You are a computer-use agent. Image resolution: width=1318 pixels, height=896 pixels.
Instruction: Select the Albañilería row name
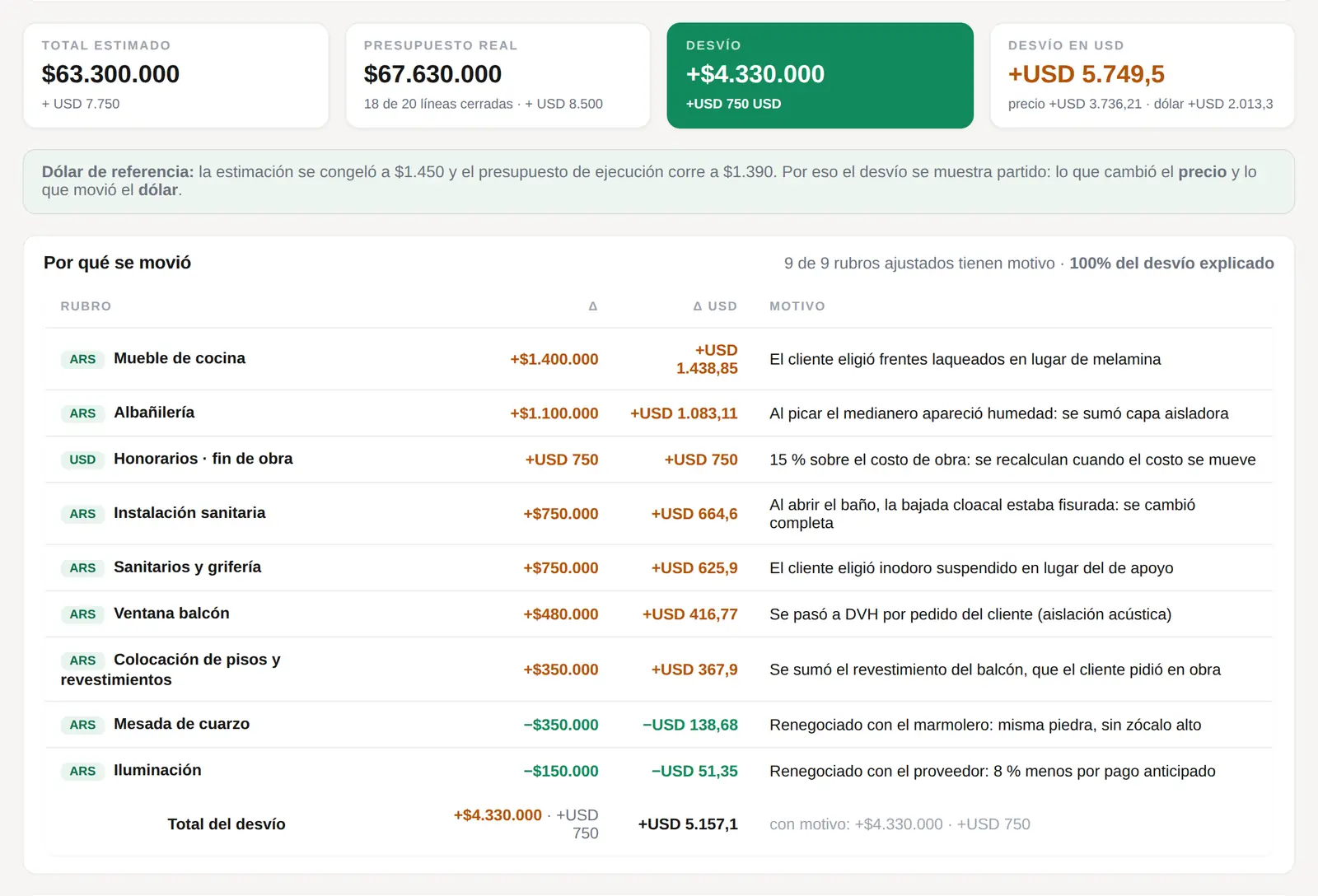[154, 413]
